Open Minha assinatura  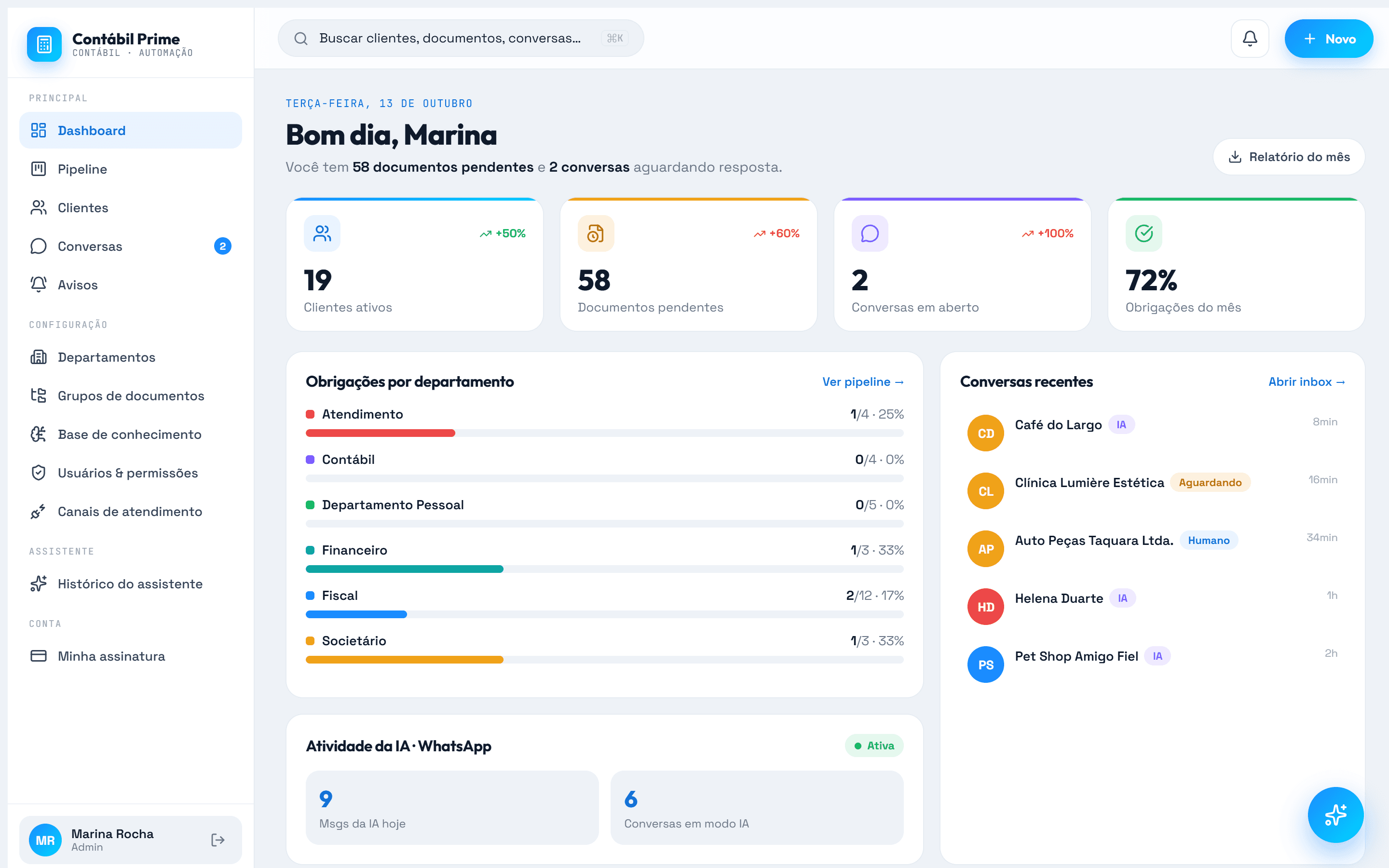click(130, 656)
